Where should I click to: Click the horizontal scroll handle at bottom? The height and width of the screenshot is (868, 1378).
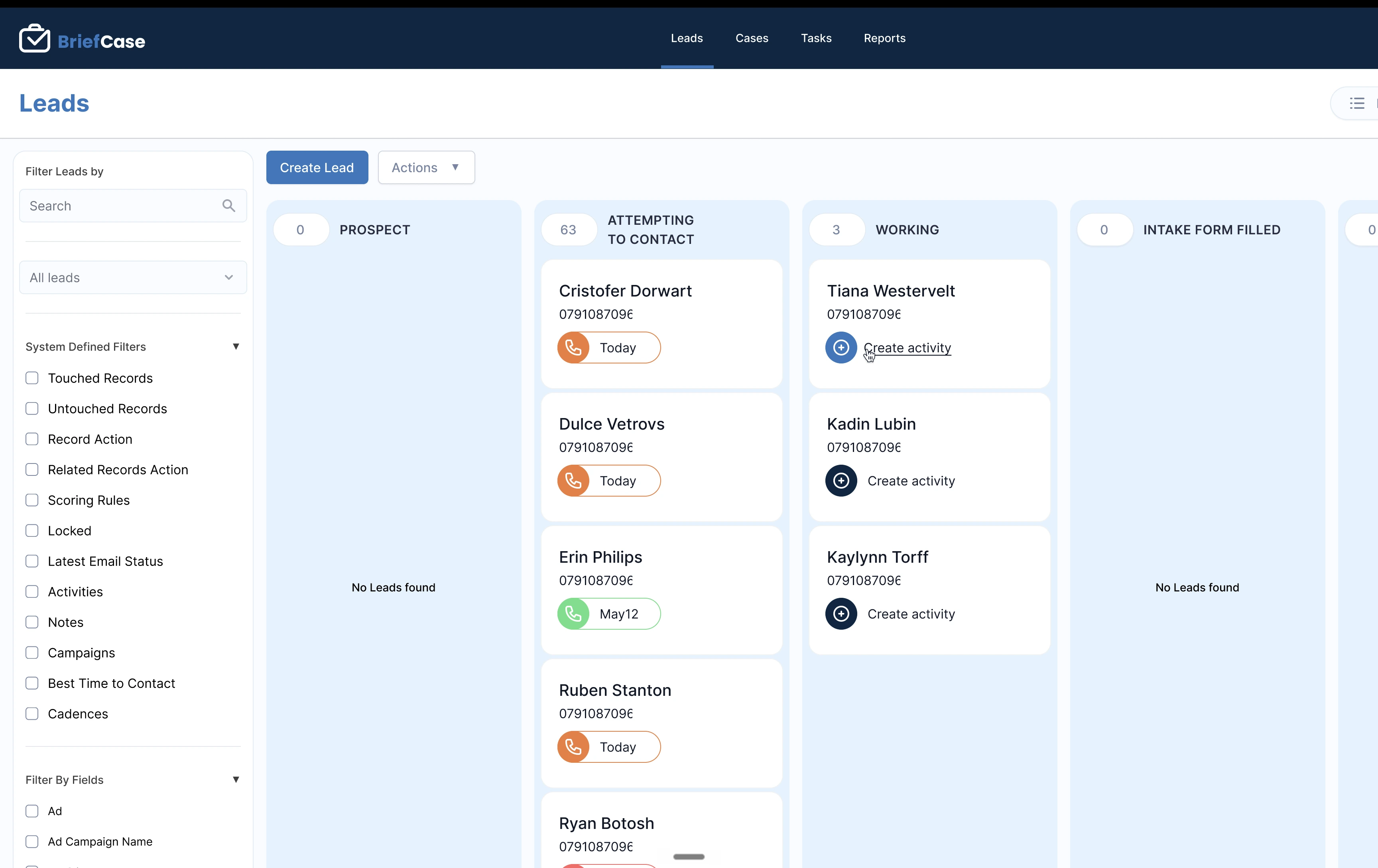[x=689, y=856]
